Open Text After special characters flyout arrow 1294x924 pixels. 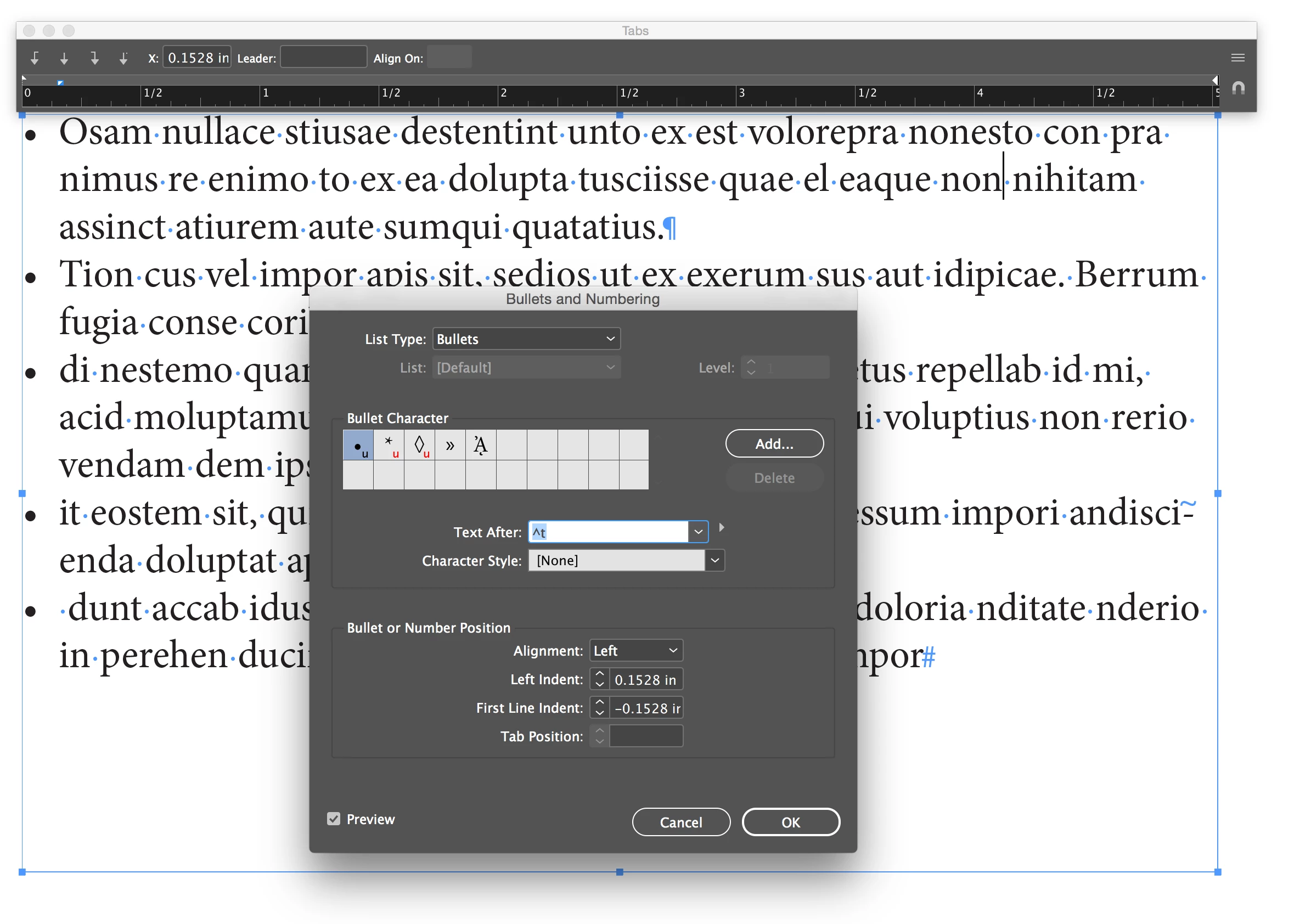(722, 527)
